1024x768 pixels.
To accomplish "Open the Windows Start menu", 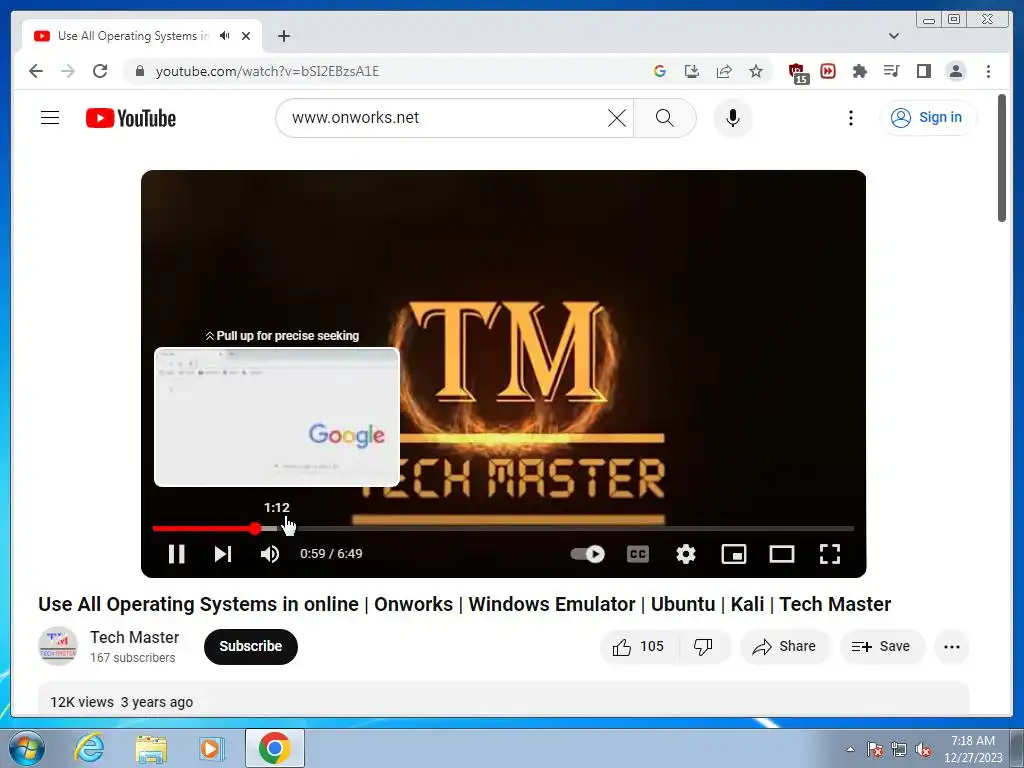I will pyautogui.click(x=27, y=748).
